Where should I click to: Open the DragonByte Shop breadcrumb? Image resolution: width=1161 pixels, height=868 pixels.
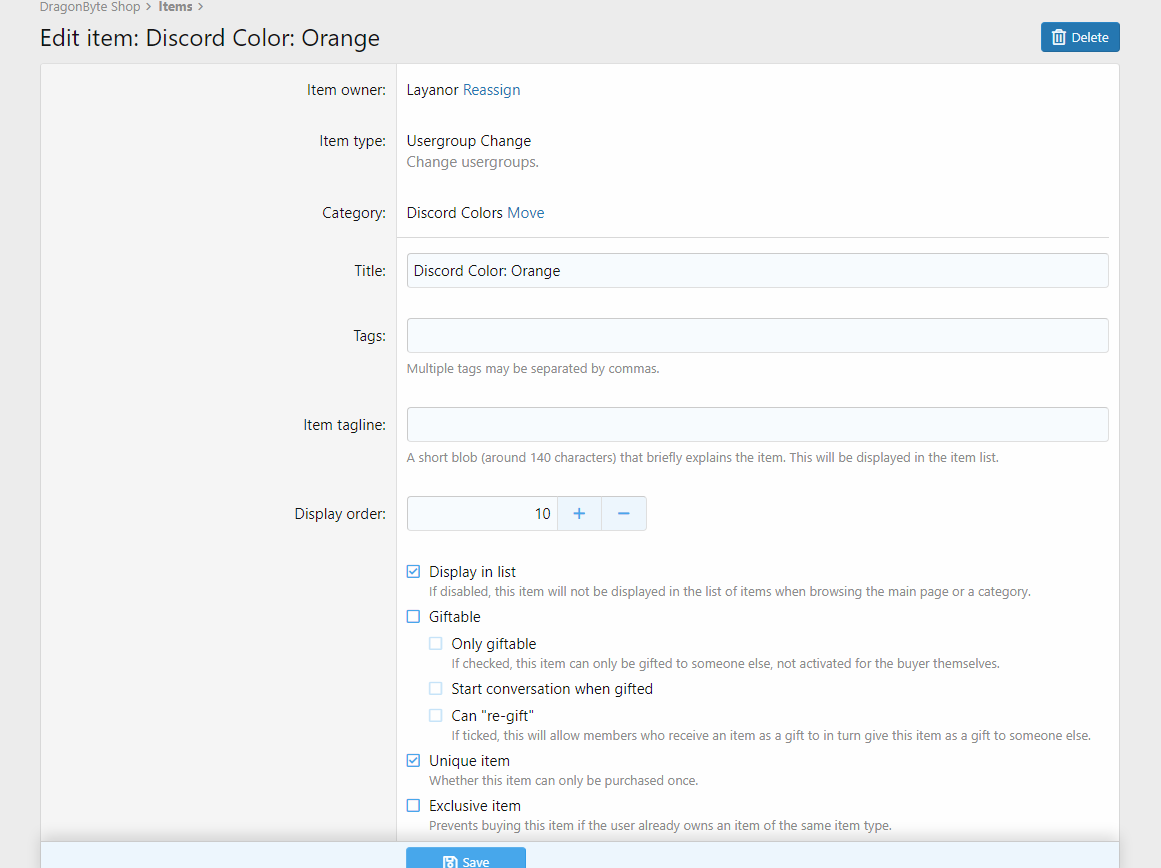coord(90,7)
